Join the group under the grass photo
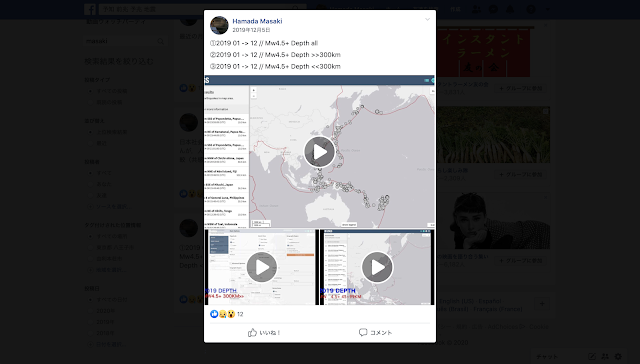The width and height of the screenshot is (640, 364). pyautogui.click(x=521, y=175)
